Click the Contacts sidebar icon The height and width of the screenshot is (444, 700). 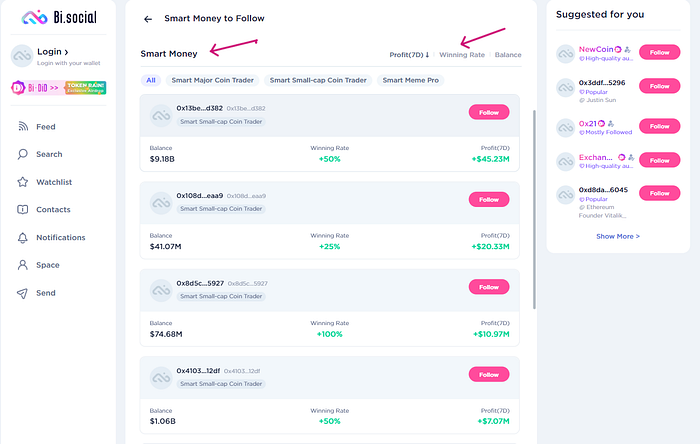[x=23, y=210]
